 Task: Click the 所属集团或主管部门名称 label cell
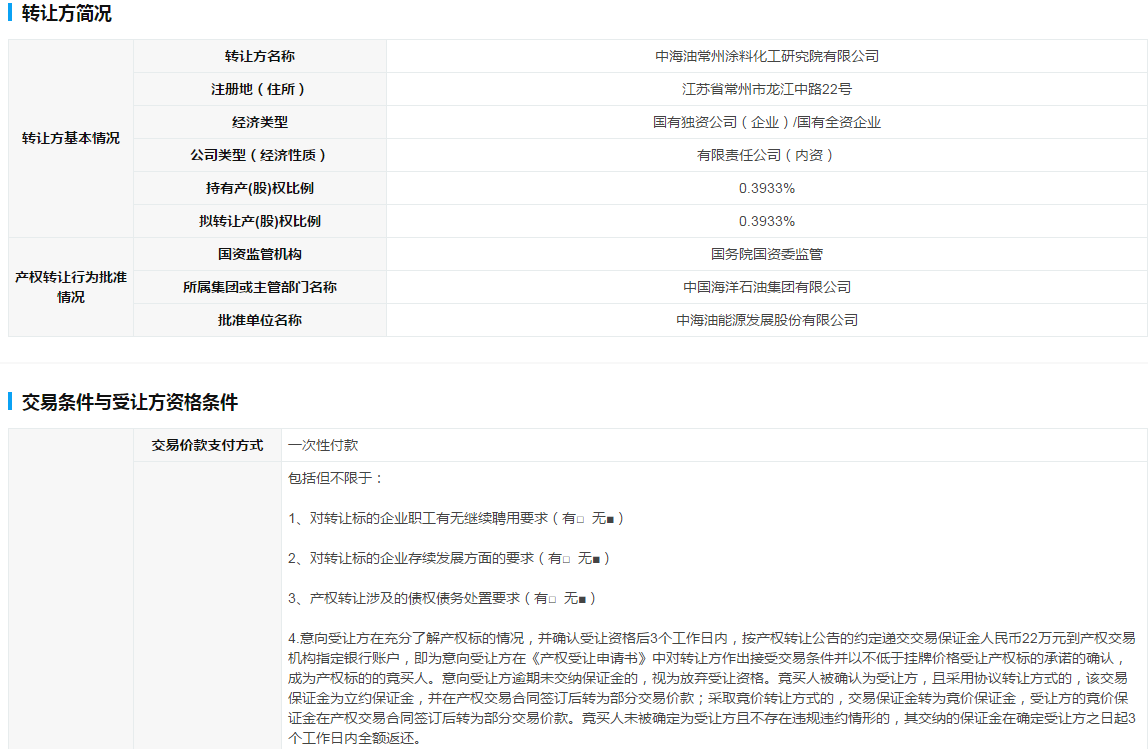point(260,287)
